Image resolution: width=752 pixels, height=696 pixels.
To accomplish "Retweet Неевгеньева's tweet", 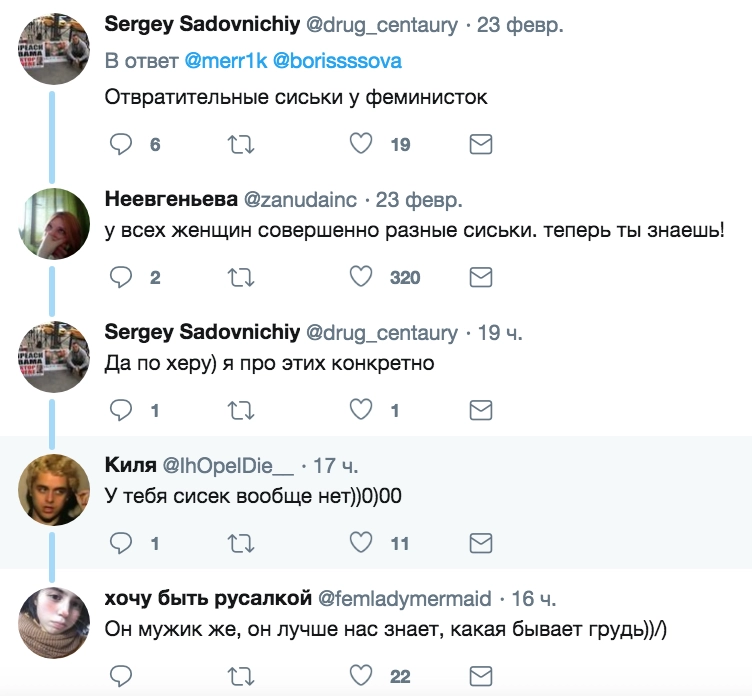I will [241, 277].
